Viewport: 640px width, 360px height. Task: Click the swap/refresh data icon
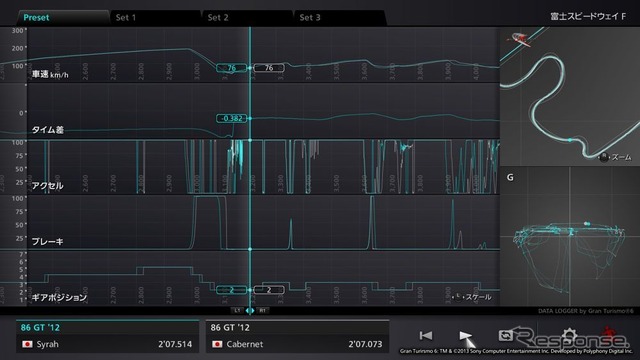coord(505,336)
